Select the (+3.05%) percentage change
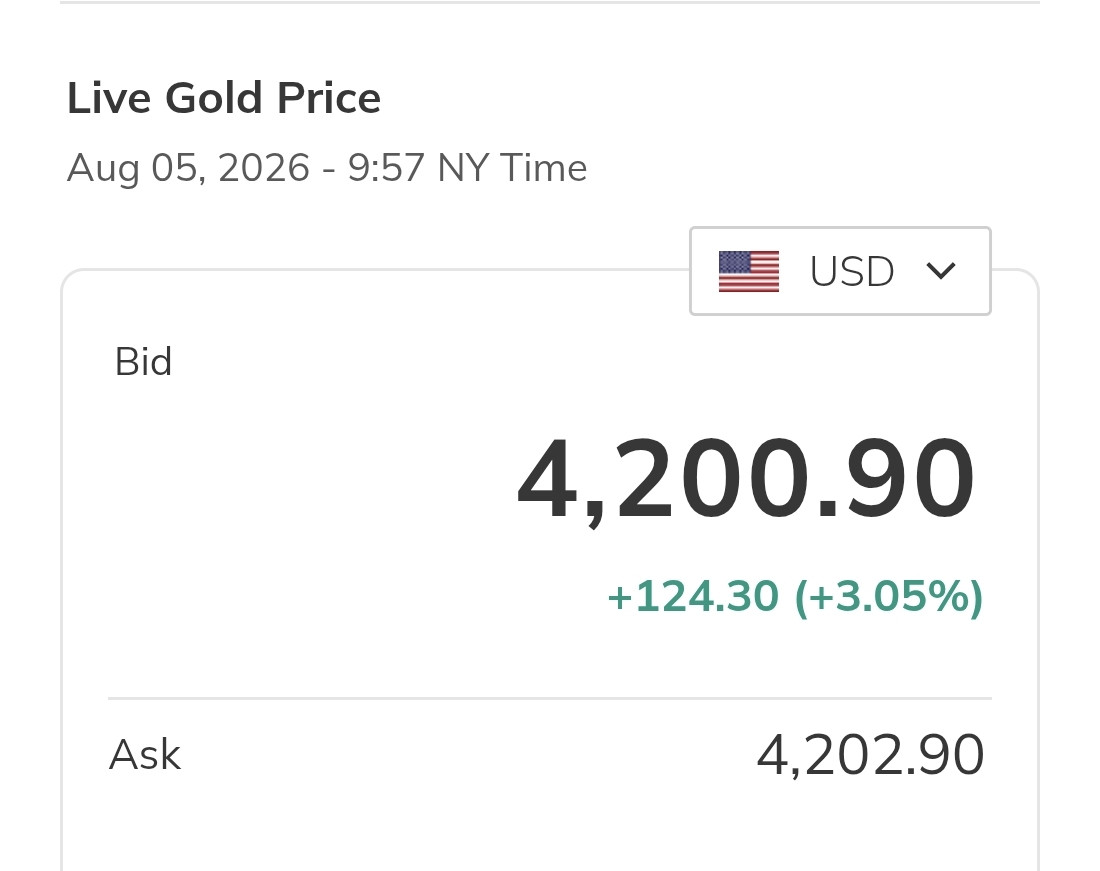The height and width of the screenshot is (871, 1100). (889, 597)
